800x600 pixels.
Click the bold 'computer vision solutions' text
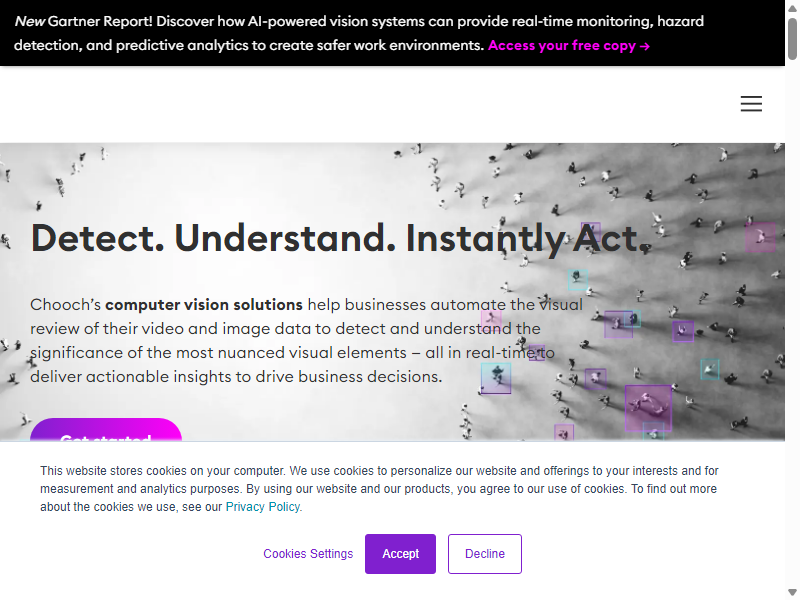(x=204, y=305)
